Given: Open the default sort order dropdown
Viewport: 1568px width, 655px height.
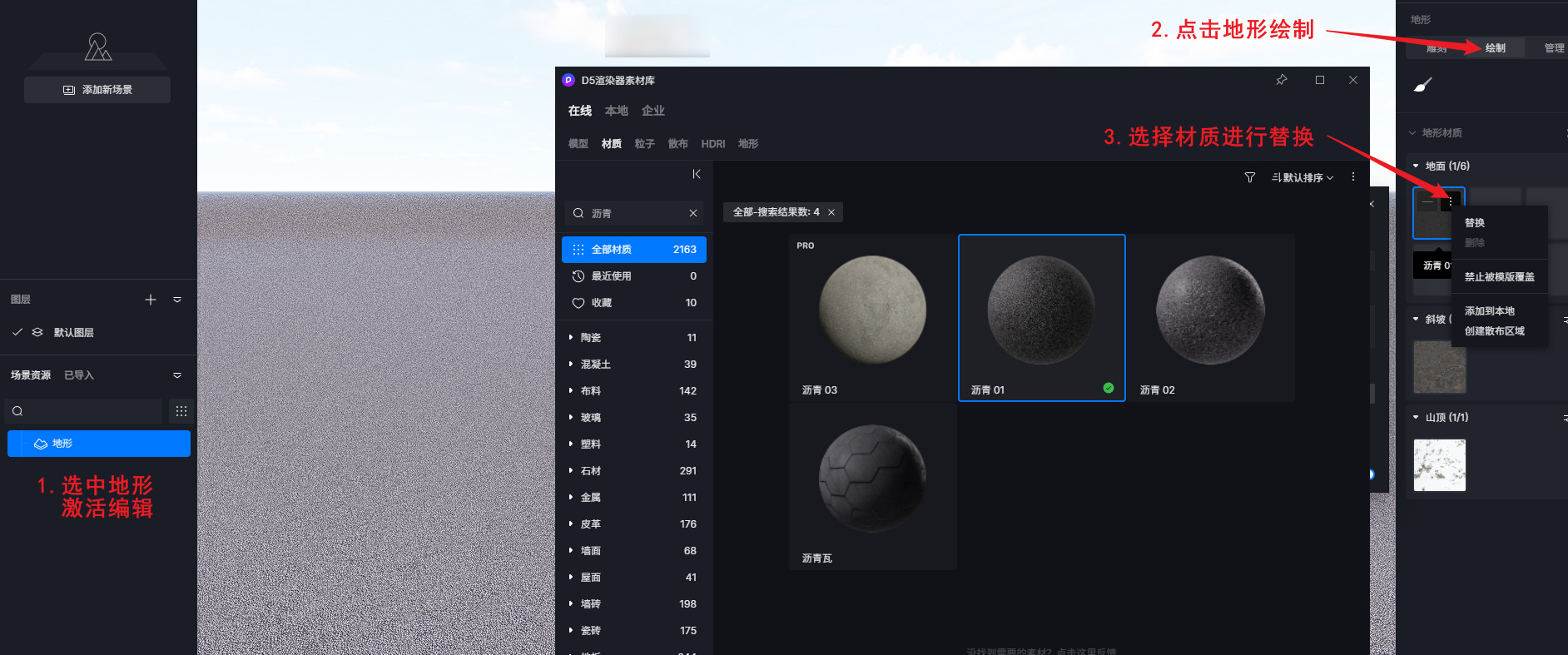Looking at the screenshot, I should click(1303, 177).
